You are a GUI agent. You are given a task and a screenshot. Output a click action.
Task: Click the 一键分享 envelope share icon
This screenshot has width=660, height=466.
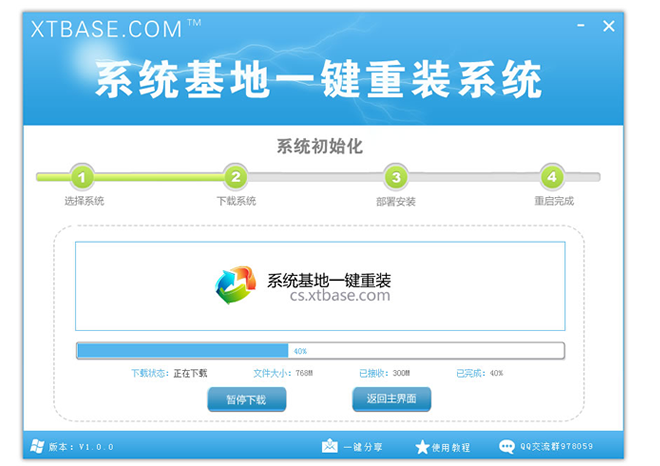pos(330,446)
